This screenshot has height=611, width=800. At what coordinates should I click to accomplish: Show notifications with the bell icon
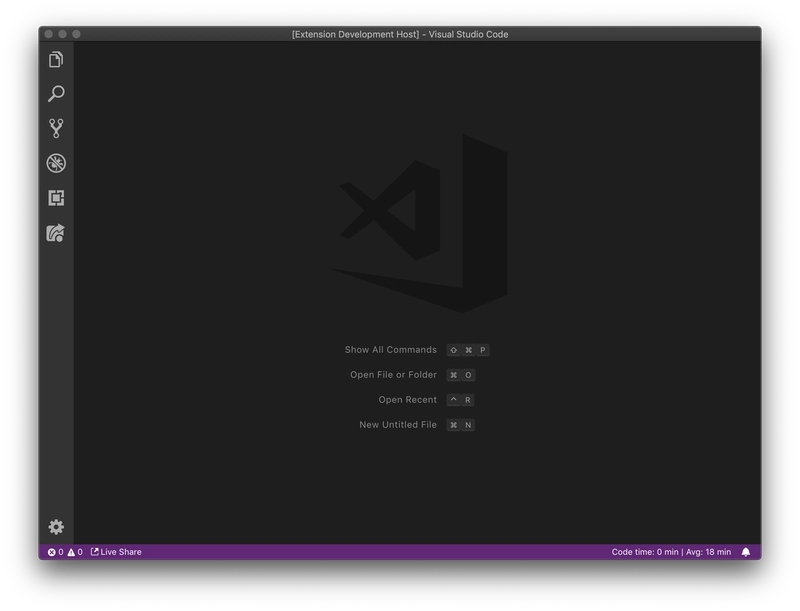pyautogui.click(x=746, y=552)
